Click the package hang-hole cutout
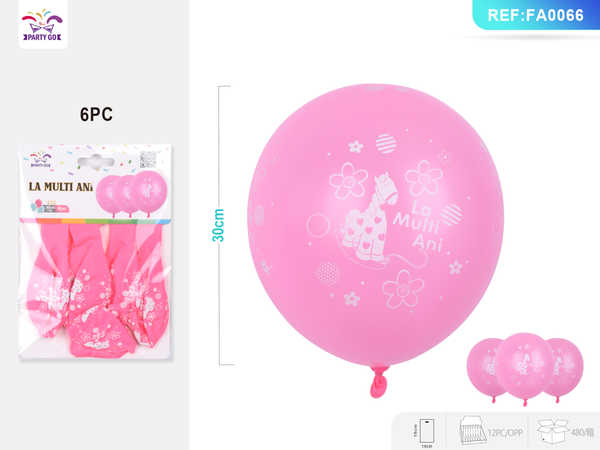Image resolution: width=600 pixels, height=450 pixels. (x=96, y=161)
